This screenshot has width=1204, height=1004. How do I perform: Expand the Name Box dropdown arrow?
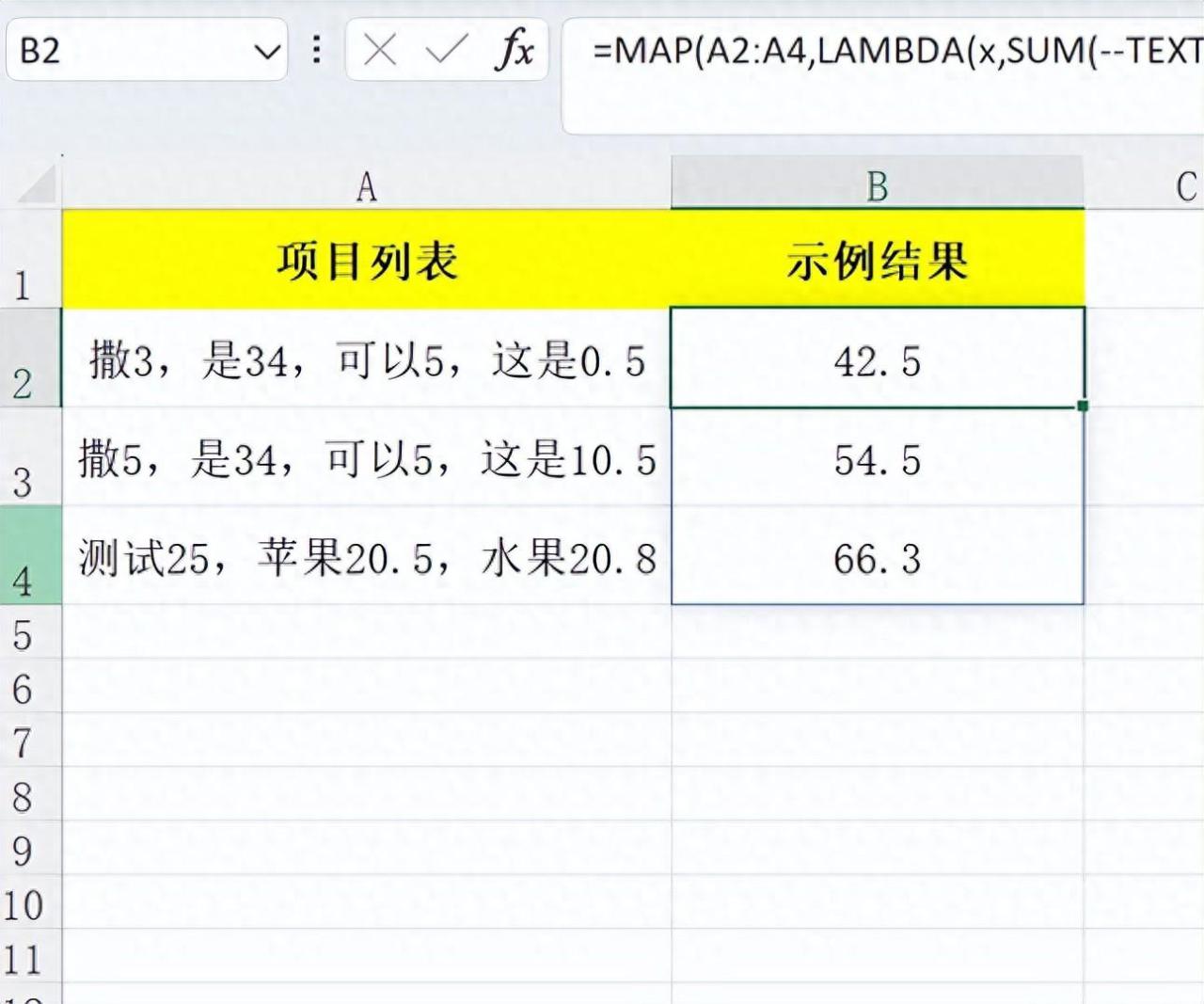coord(267,52)
